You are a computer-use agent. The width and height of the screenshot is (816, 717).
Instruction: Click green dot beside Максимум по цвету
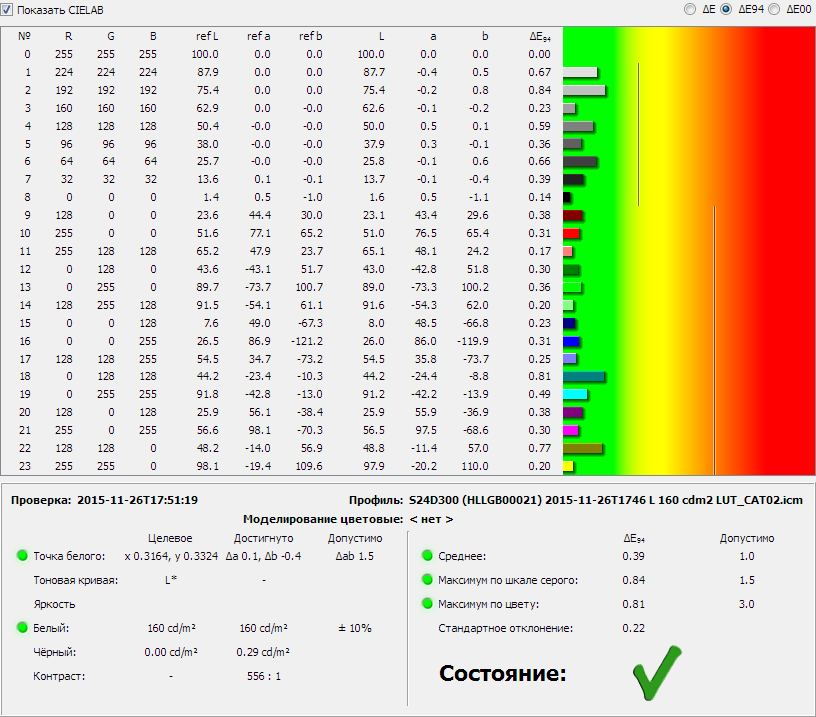click(427, 604)
